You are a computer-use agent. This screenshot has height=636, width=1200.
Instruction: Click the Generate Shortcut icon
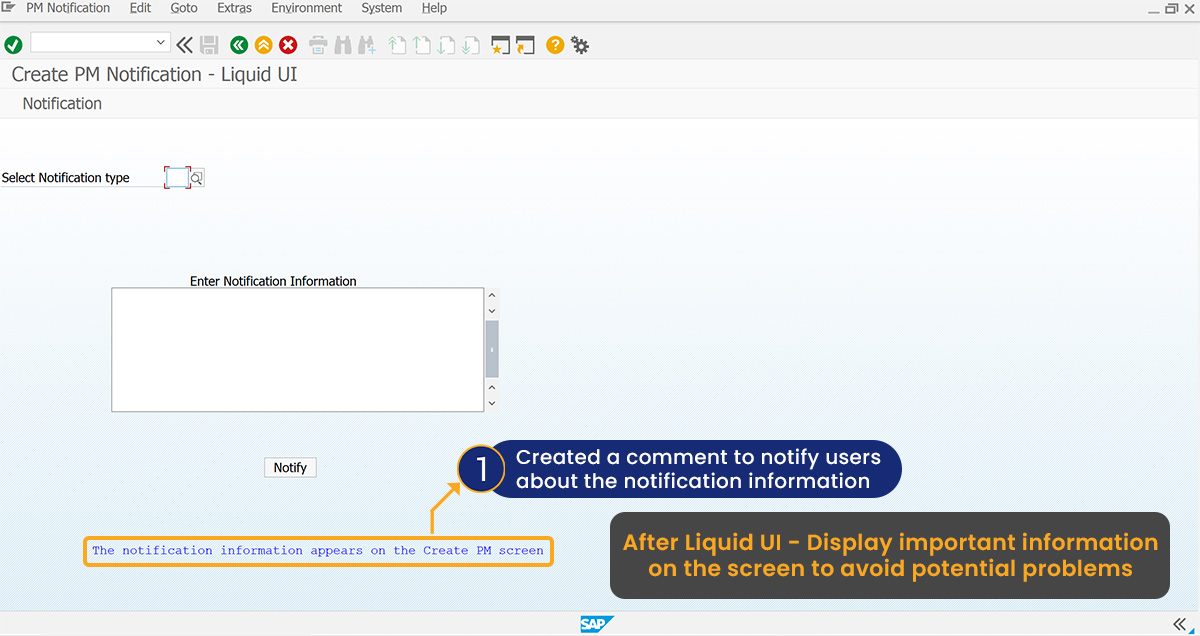coord(525,44)
